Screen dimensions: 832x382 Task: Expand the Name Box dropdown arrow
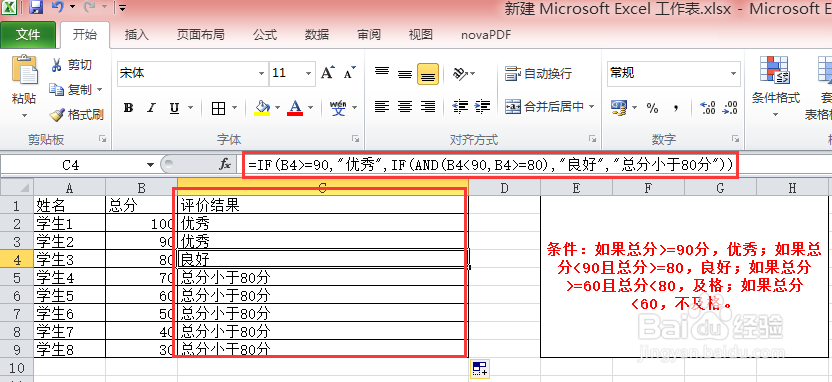(150, 165)
